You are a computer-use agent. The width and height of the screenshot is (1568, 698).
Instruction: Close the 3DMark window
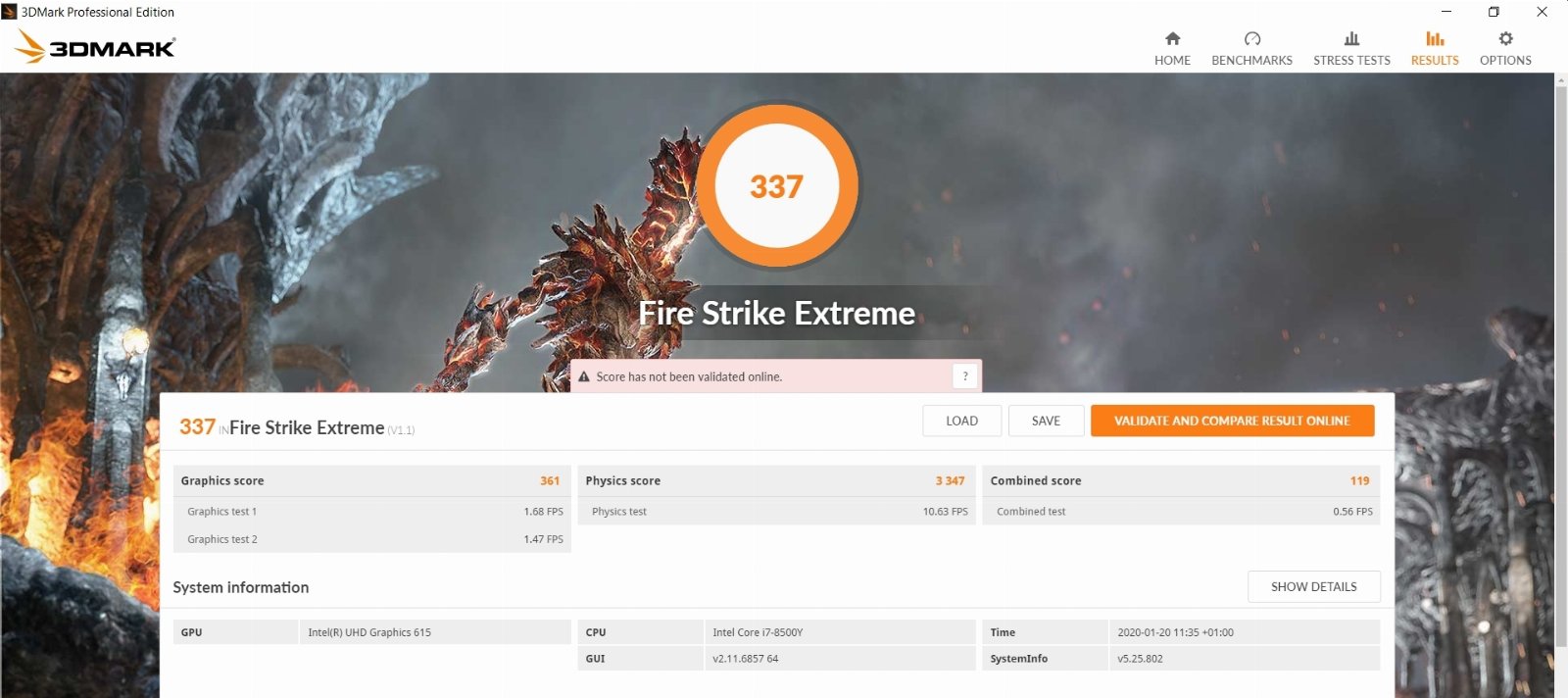pyautogui.click(x=1542, y=12)
